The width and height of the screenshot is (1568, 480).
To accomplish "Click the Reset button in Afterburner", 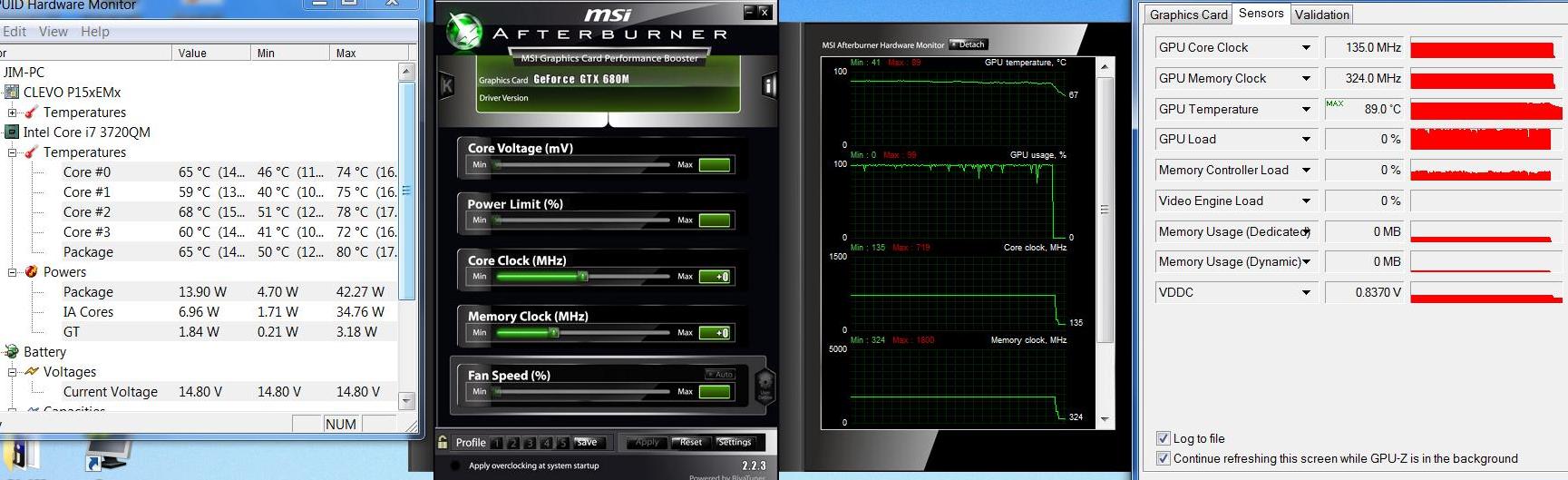I will pos(690,442).
